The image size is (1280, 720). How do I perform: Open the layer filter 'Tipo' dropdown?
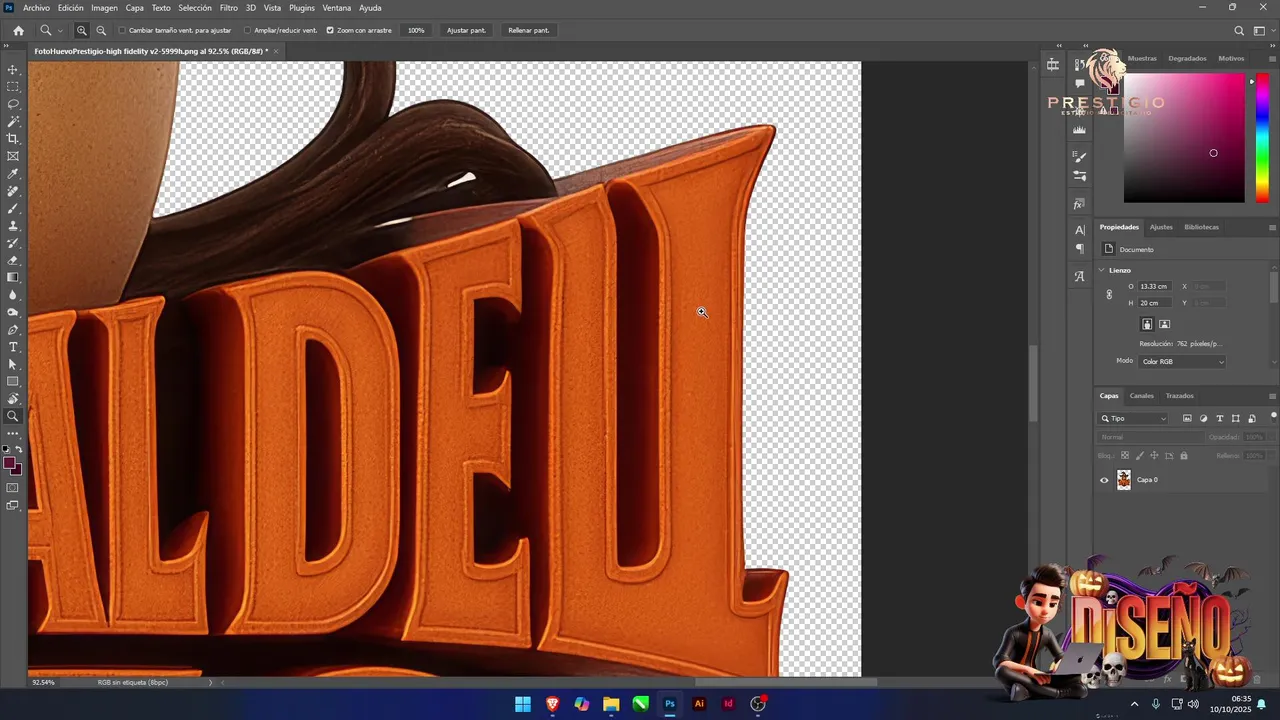tap(1133, 419)
